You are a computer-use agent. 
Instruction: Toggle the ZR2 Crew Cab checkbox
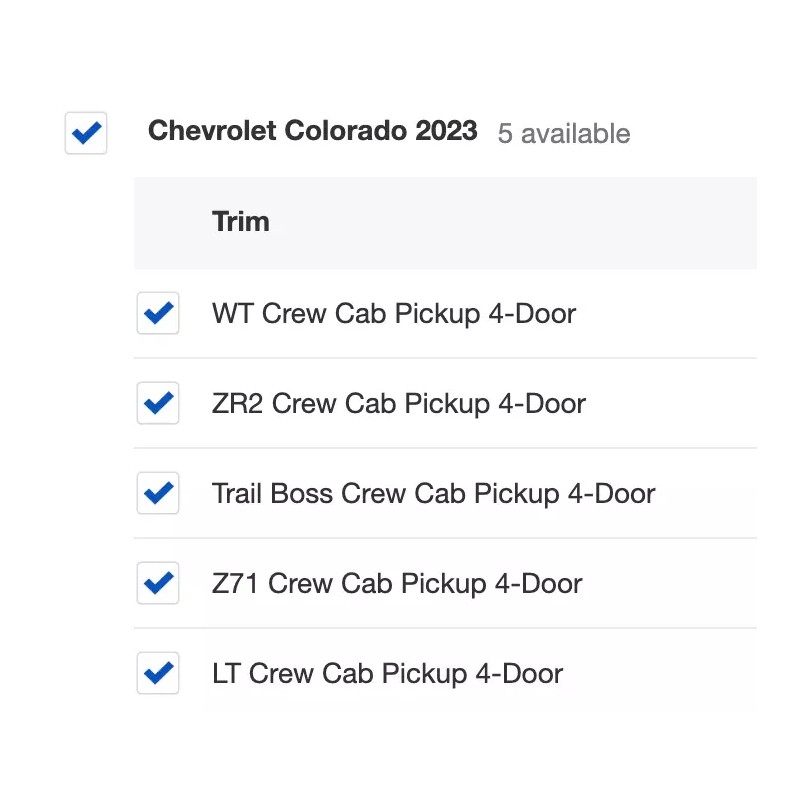[158, 404]
